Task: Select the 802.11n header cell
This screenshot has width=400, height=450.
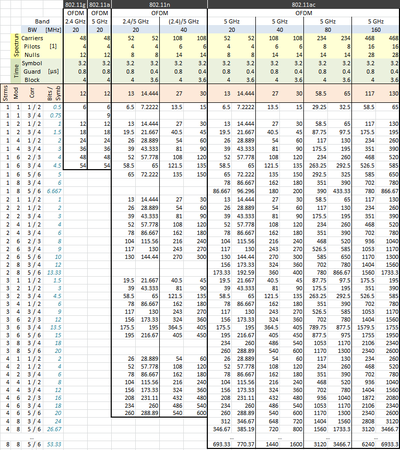Action: tap(159, 4)
